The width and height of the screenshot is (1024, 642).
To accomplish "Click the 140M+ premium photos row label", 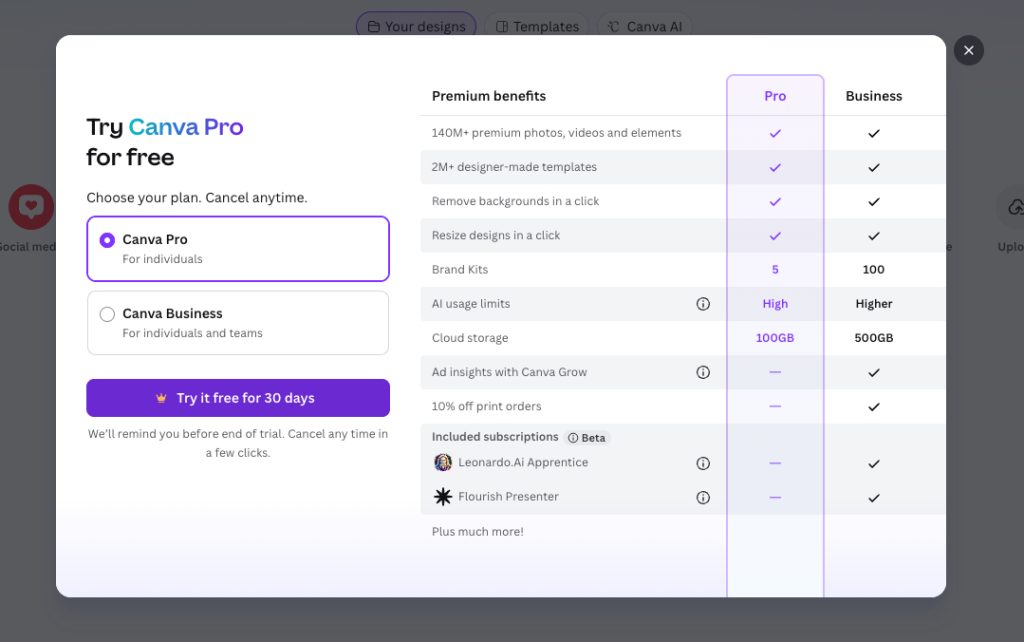I will 556,133.
